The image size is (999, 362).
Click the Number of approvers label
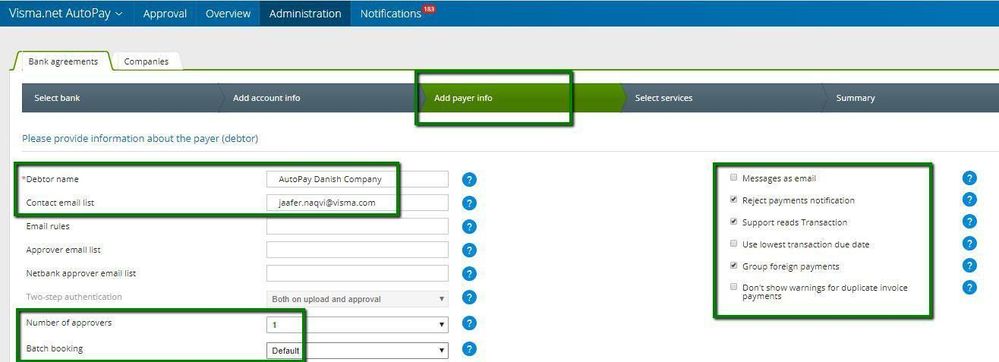(69, 323)
